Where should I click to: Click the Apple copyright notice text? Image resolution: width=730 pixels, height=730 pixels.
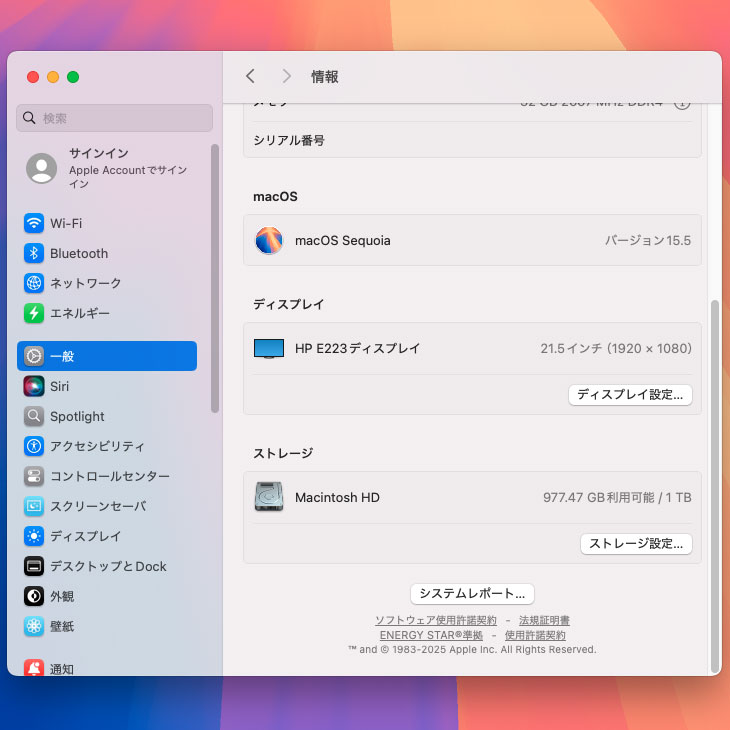pos(472,649)
